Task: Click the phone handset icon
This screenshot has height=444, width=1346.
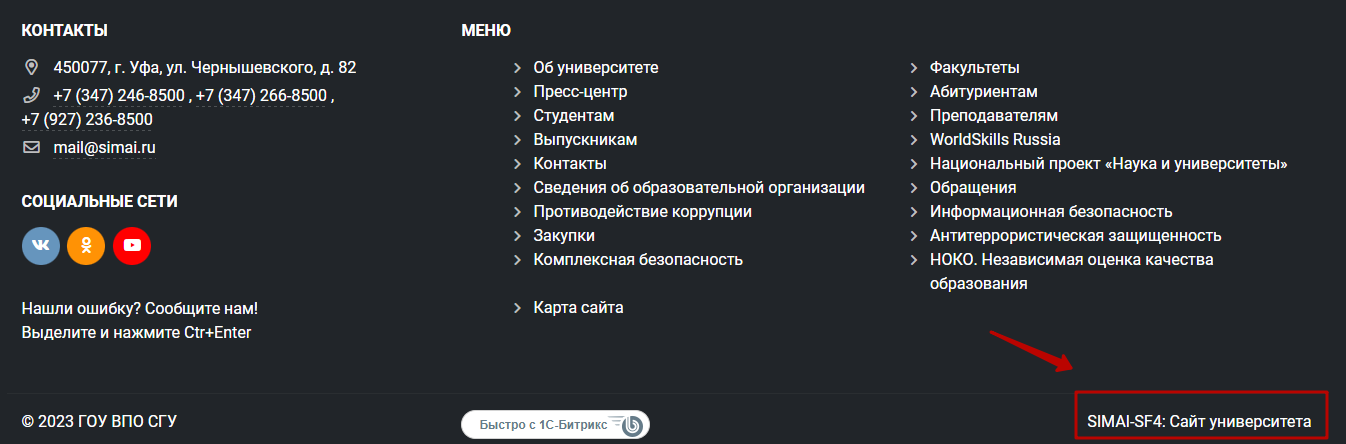Action: coord(31,96)
